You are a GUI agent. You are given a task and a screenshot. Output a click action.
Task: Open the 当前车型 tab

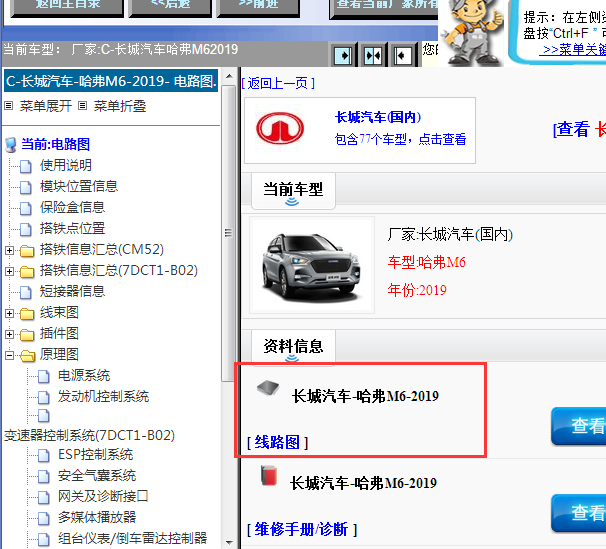pyautogui.click(x=293, y=190)
